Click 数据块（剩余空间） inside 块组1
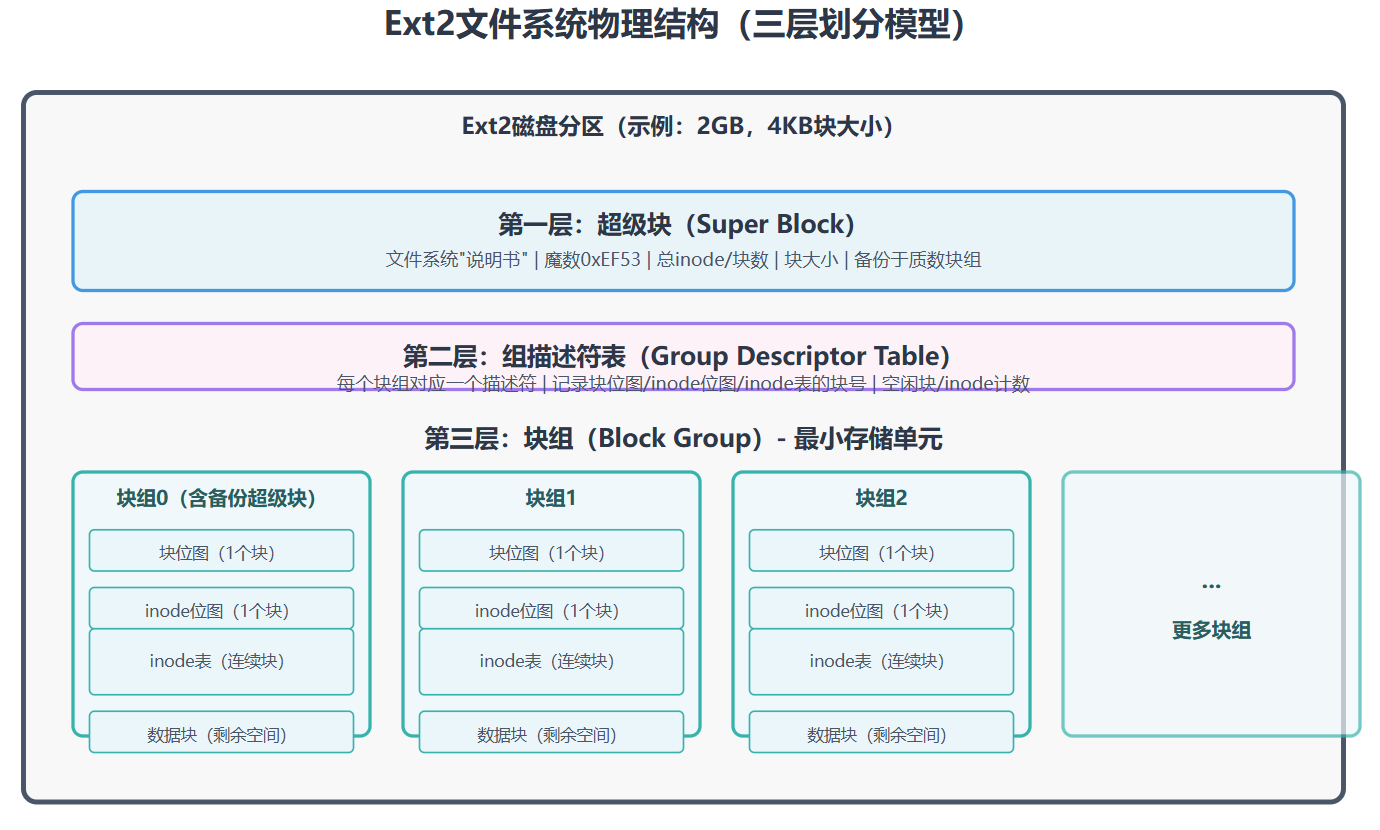Viewport: 1380px width, 830px height. [x=551, y=732]
